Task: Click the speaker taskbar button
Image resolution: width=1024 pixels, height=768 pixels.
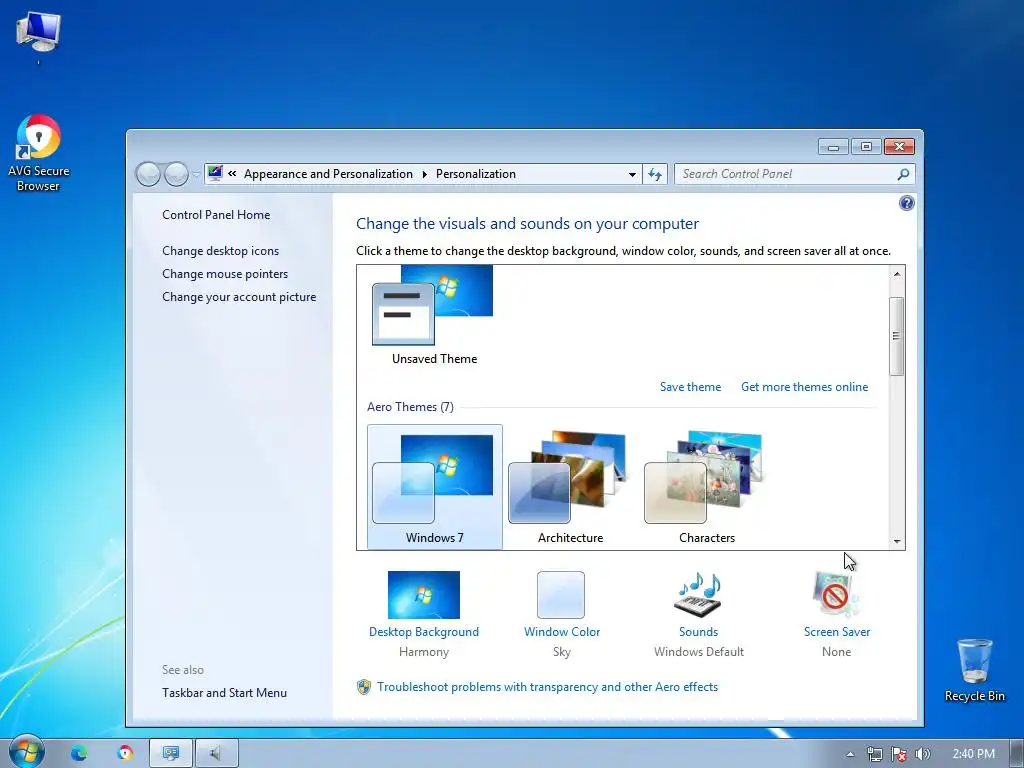Action: [216, 753]
